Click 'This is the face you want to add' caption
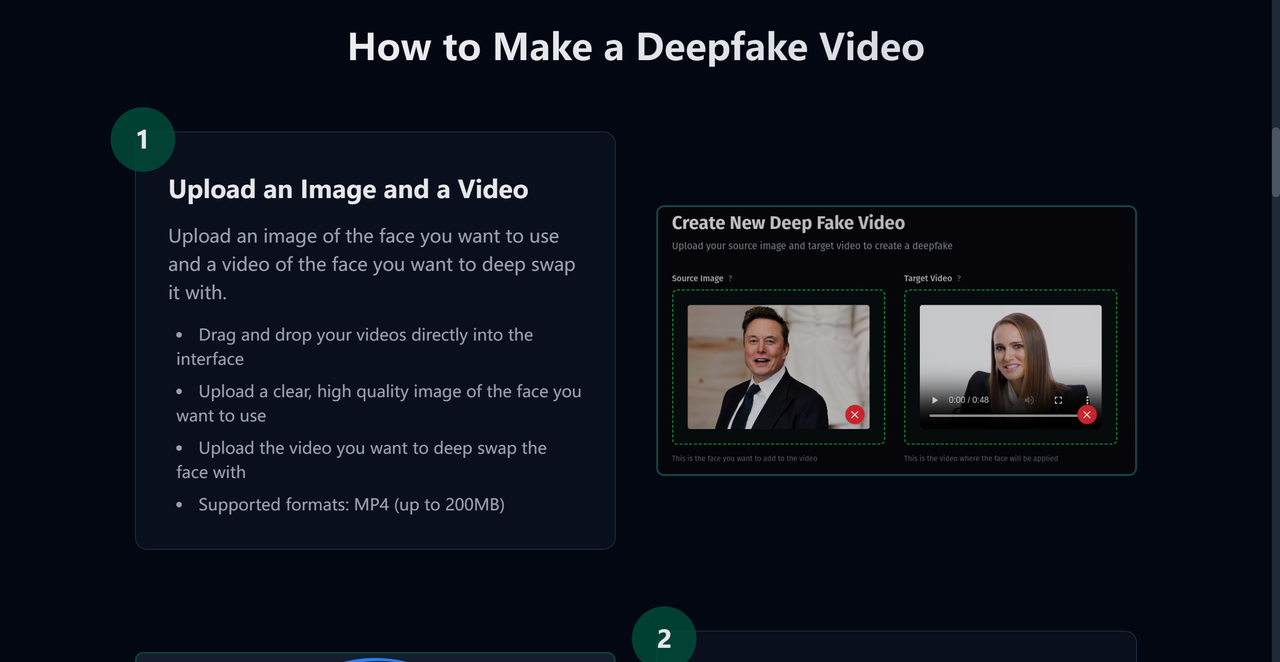 pos(744,458)
